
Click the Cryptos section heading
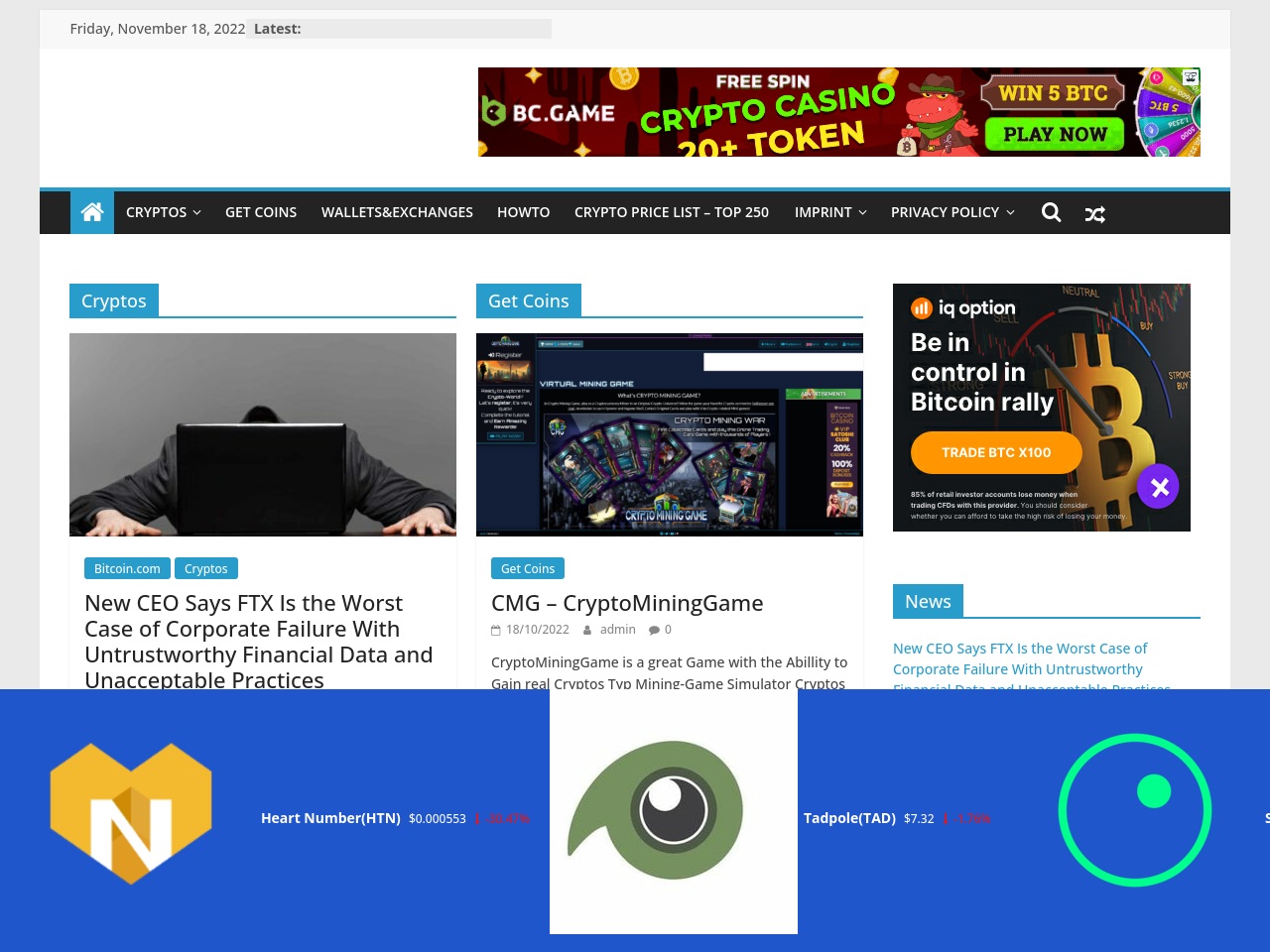tap(114, 300)
